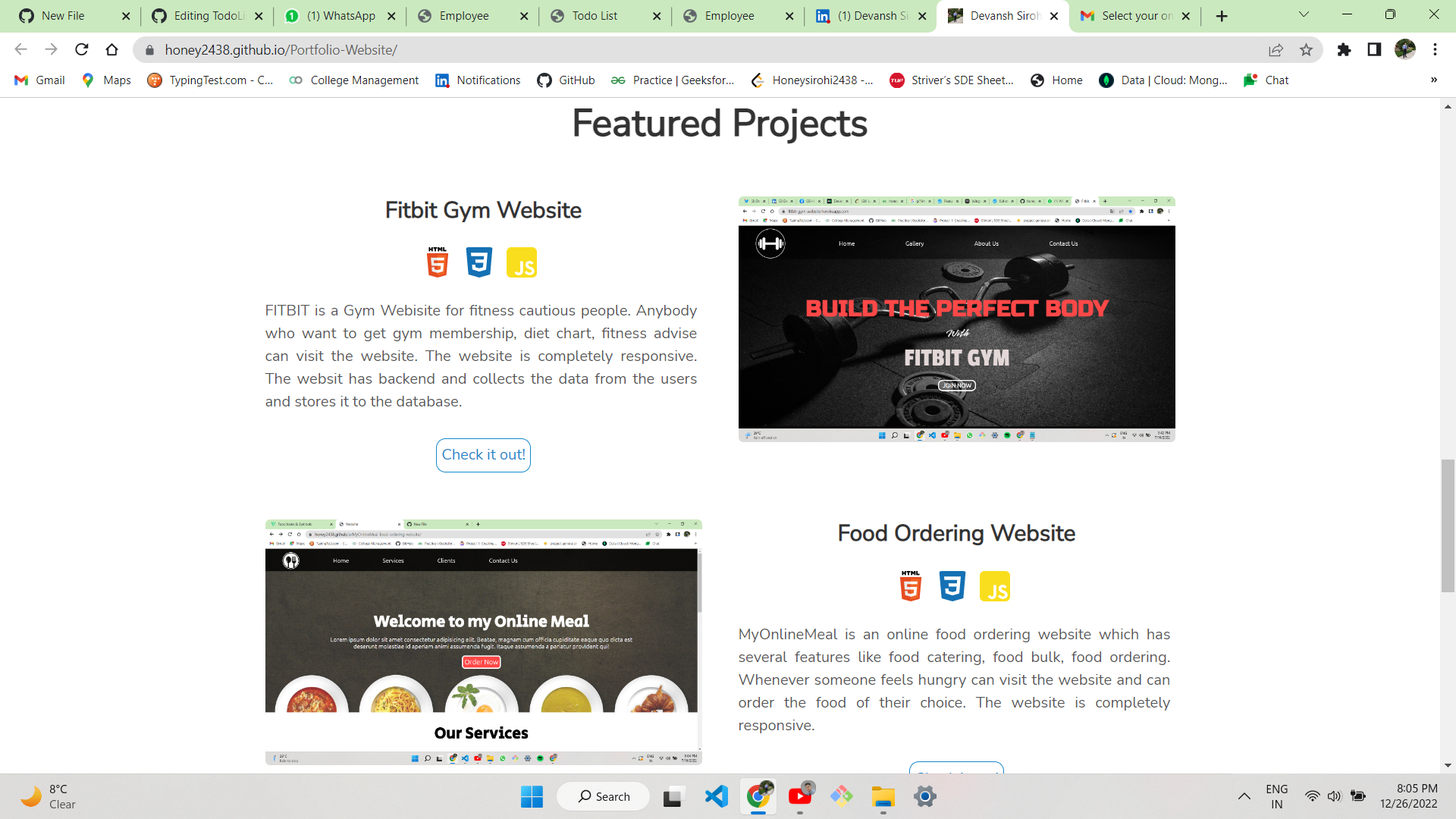The image size is (1456, 819).
Task: Click the browser back arrow
Action: (20, 50)
